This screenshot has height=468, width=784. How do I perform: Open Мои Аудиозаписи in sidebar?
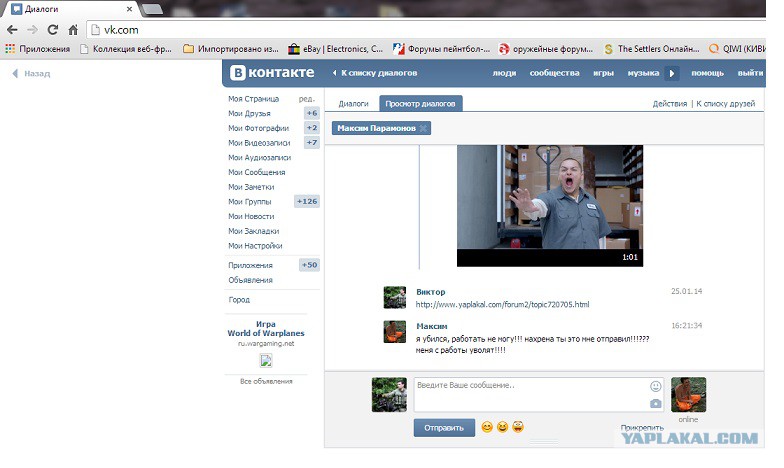(x=260, y=158)
